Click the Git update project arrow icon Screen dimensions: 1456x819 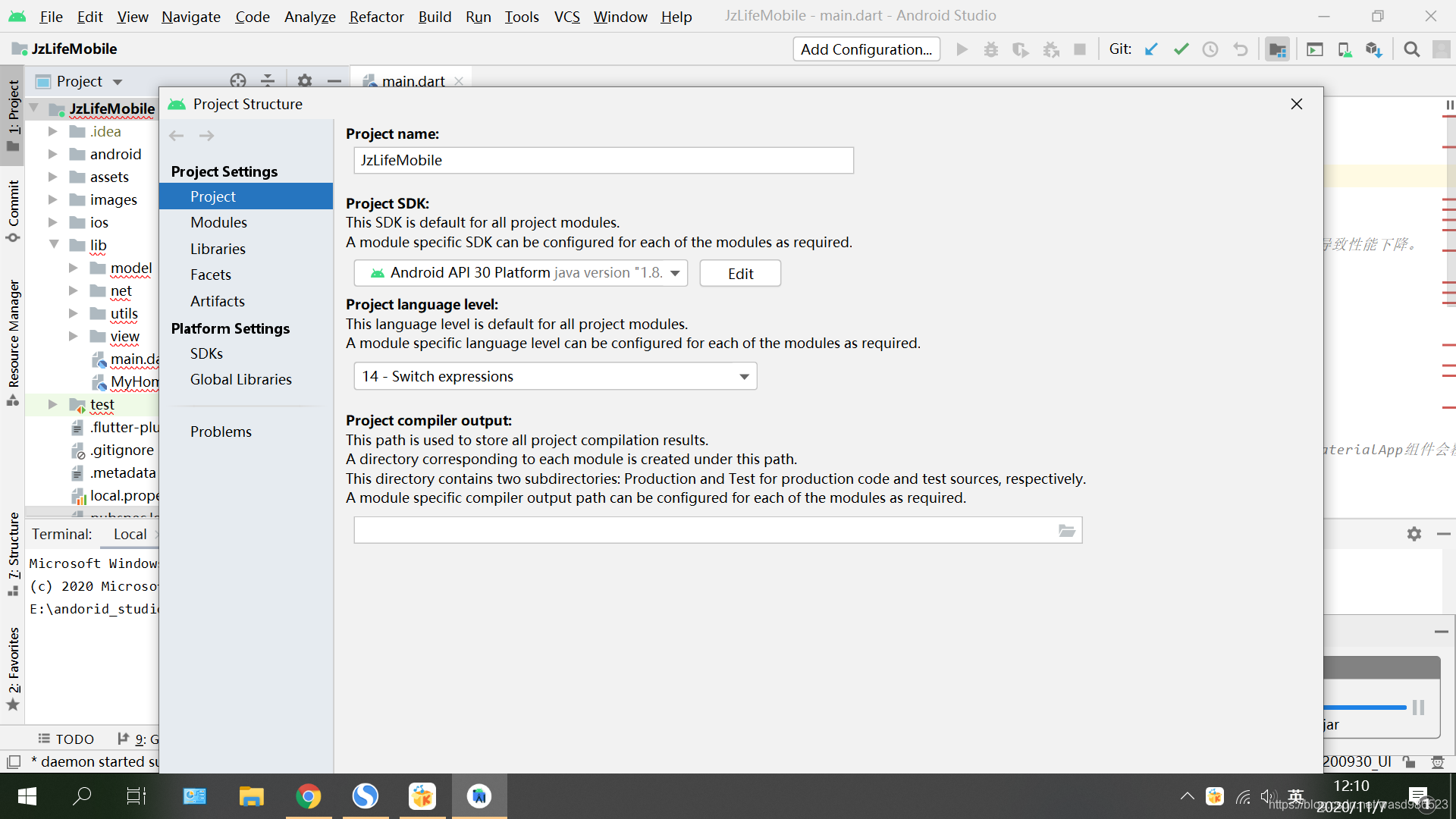point(1151,49)
